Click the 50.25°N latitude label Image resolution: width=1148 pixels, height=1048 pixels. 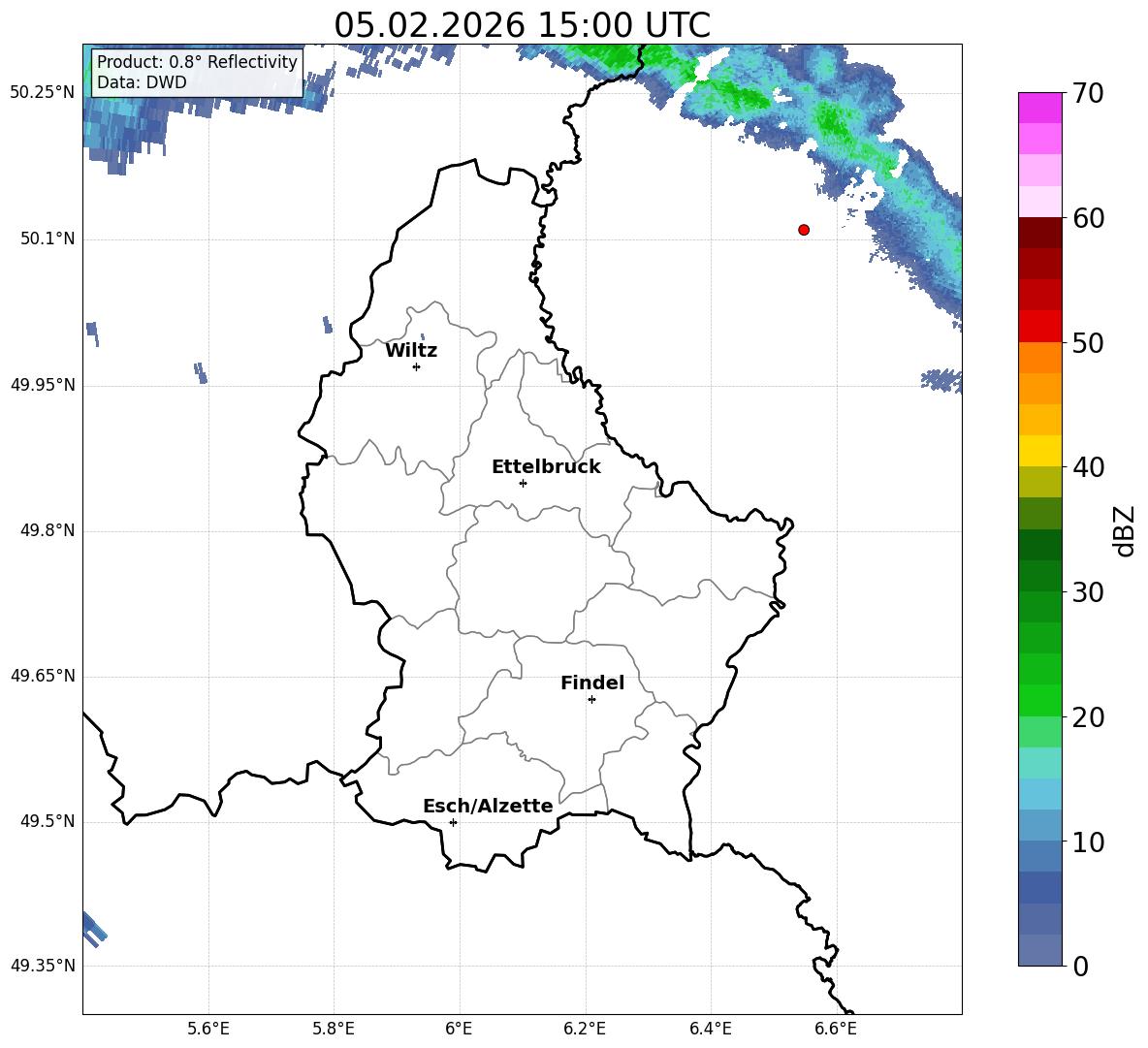[x=43, y=93]
